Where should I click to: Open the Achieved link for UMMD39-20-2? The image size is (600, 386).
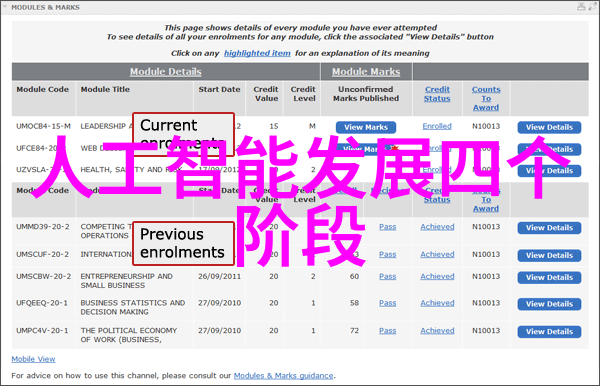[x=437, y=227]
